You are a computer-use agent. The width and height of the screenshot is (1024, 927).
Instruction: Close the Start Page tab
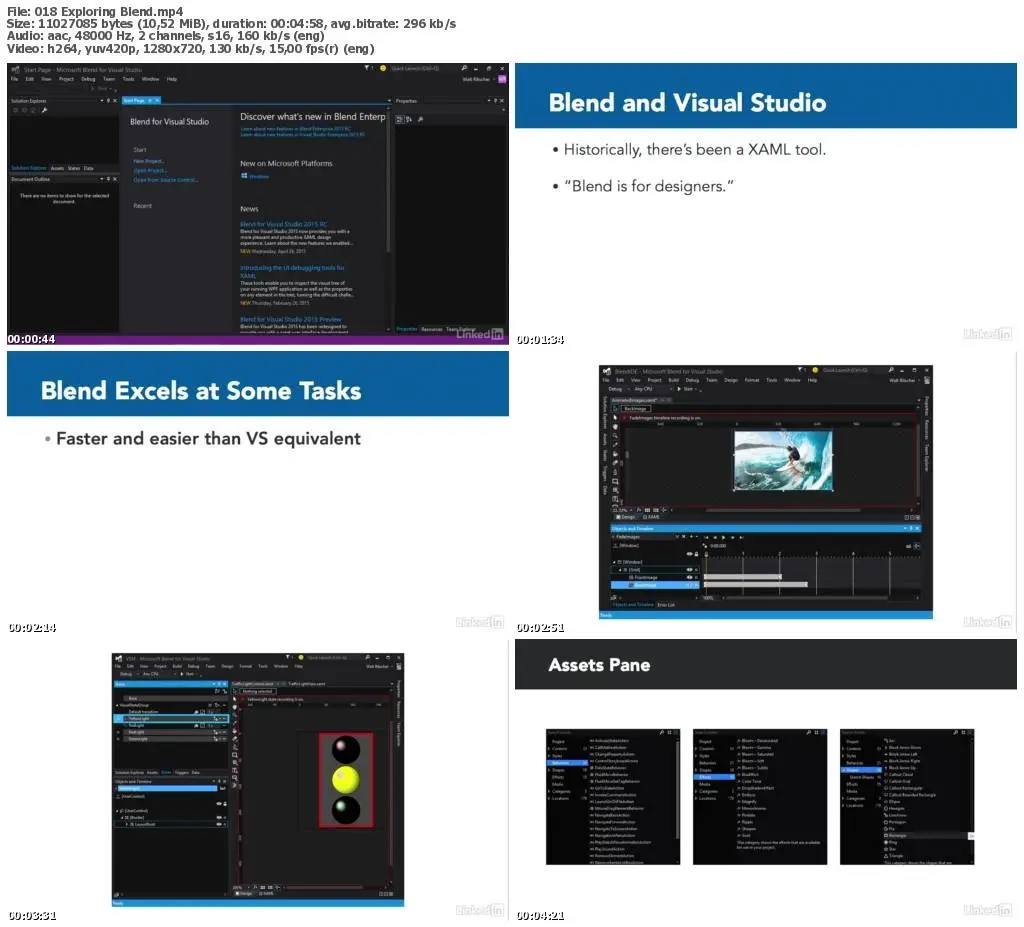click(x=157, y=101)
